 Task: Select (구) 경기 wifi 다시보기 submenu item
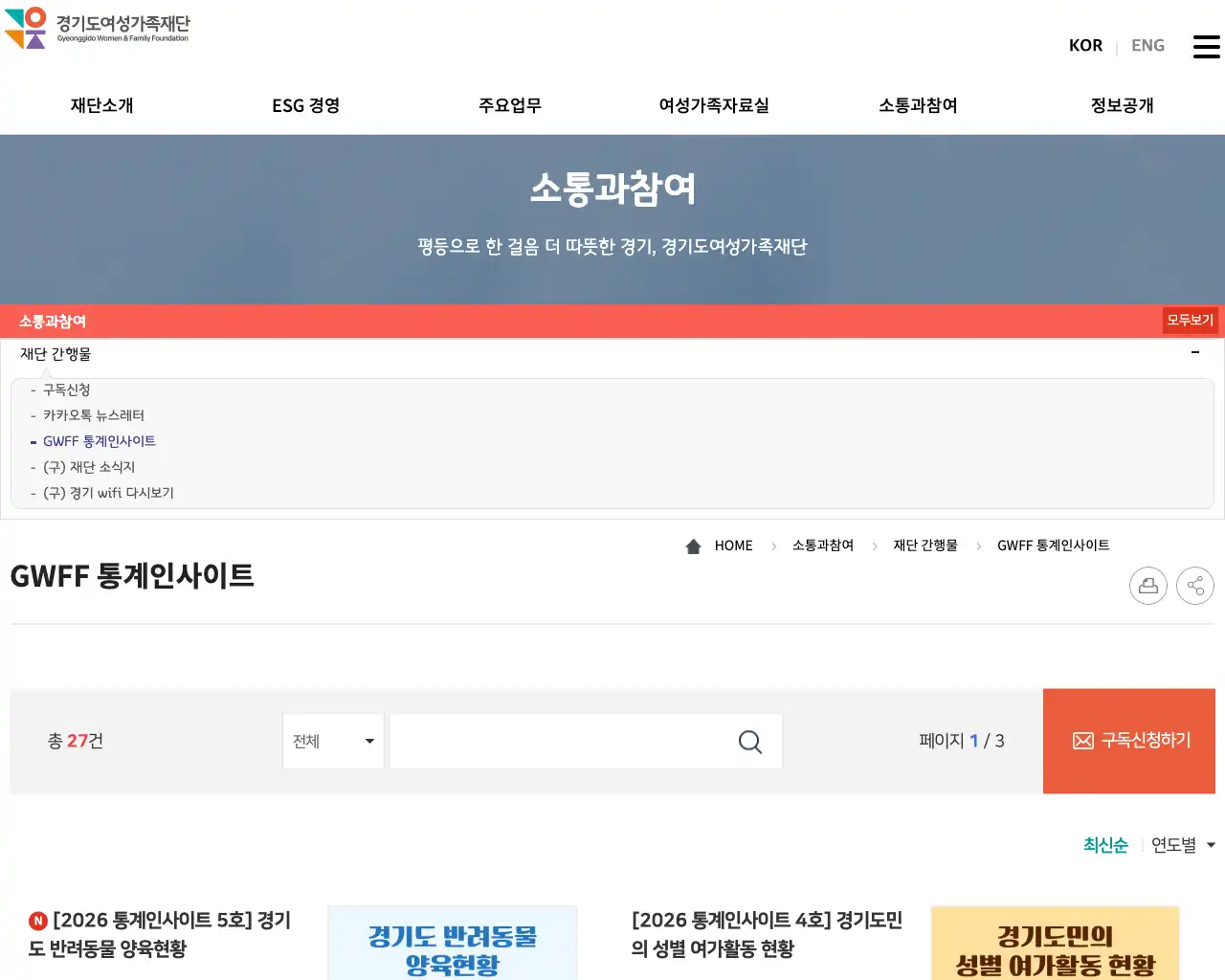click(108, 494)
